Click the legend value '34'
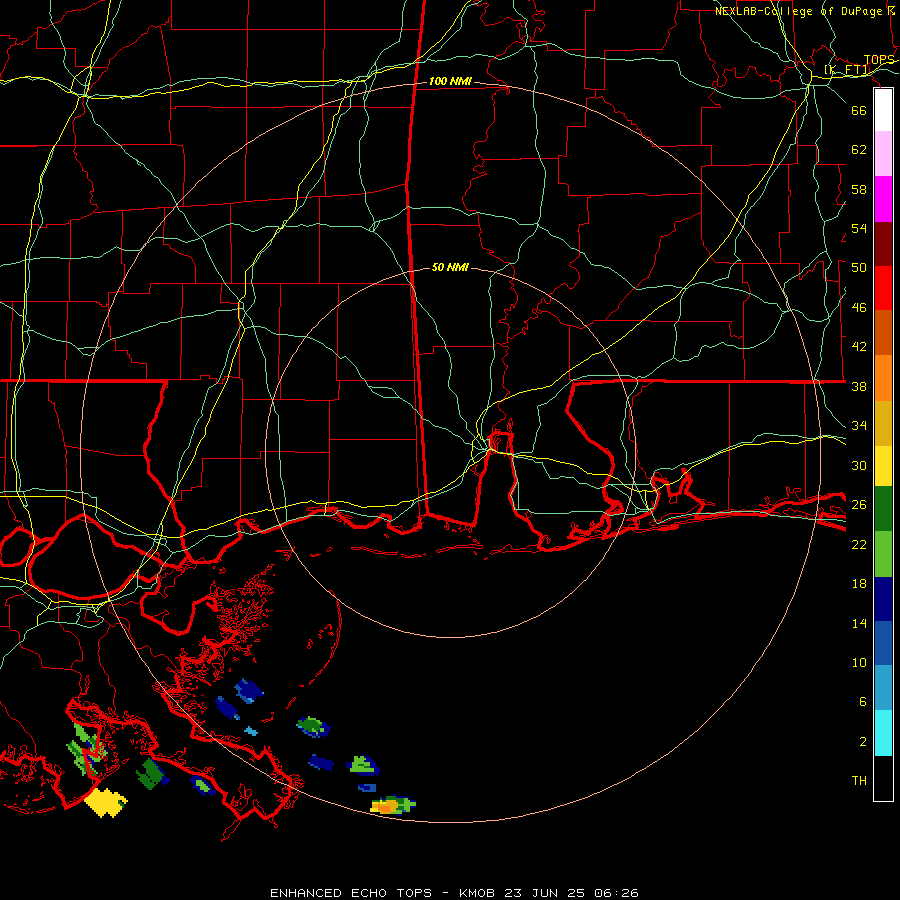Screen dimensions: 900x900 point(859,426)
